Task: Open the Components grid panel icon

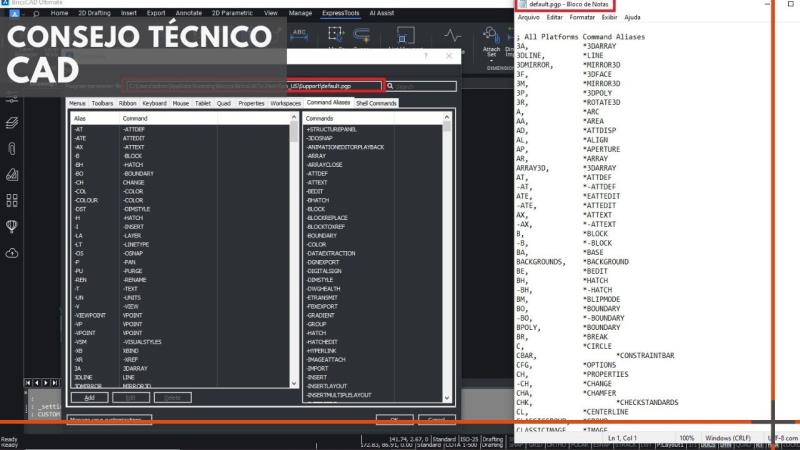Action: click(x=12, y=200)
